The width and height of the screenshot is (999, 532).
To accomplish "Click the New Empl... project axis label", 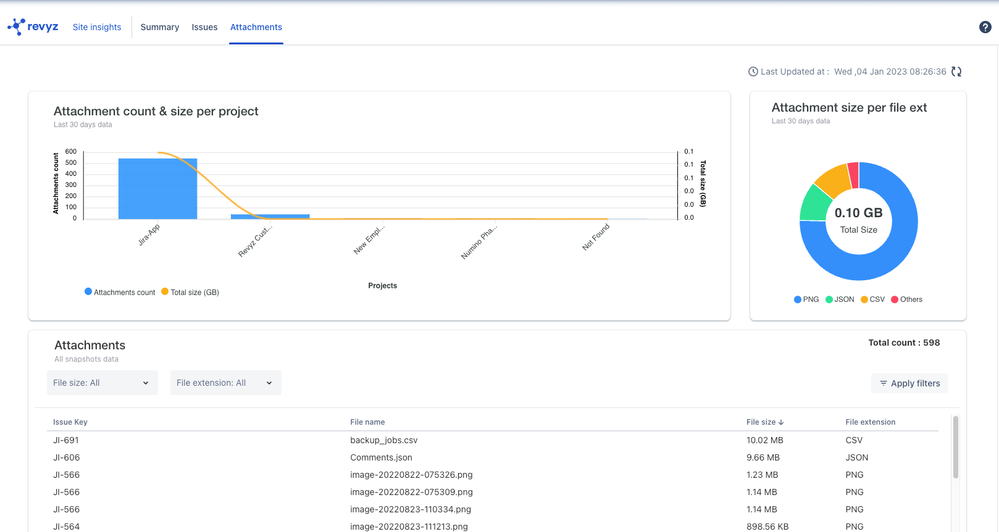I will 369,240.
